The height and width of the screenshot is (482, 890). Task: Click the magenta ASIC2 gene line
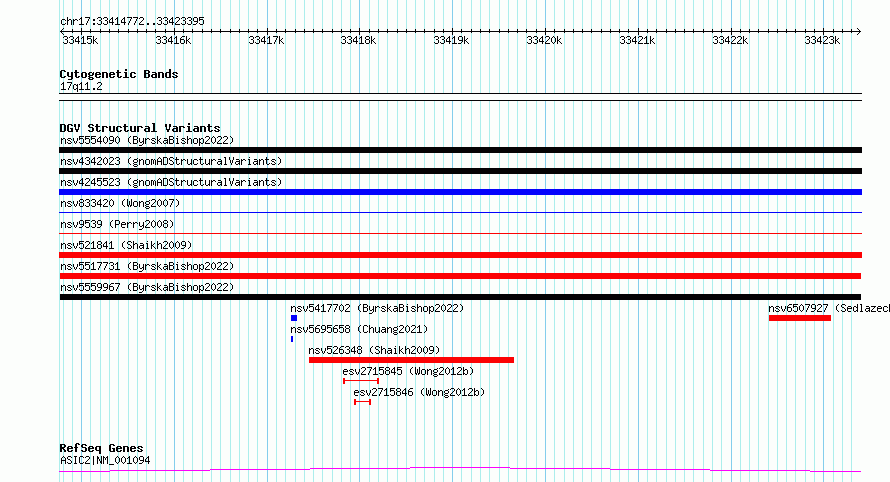(x=460, y=469)
